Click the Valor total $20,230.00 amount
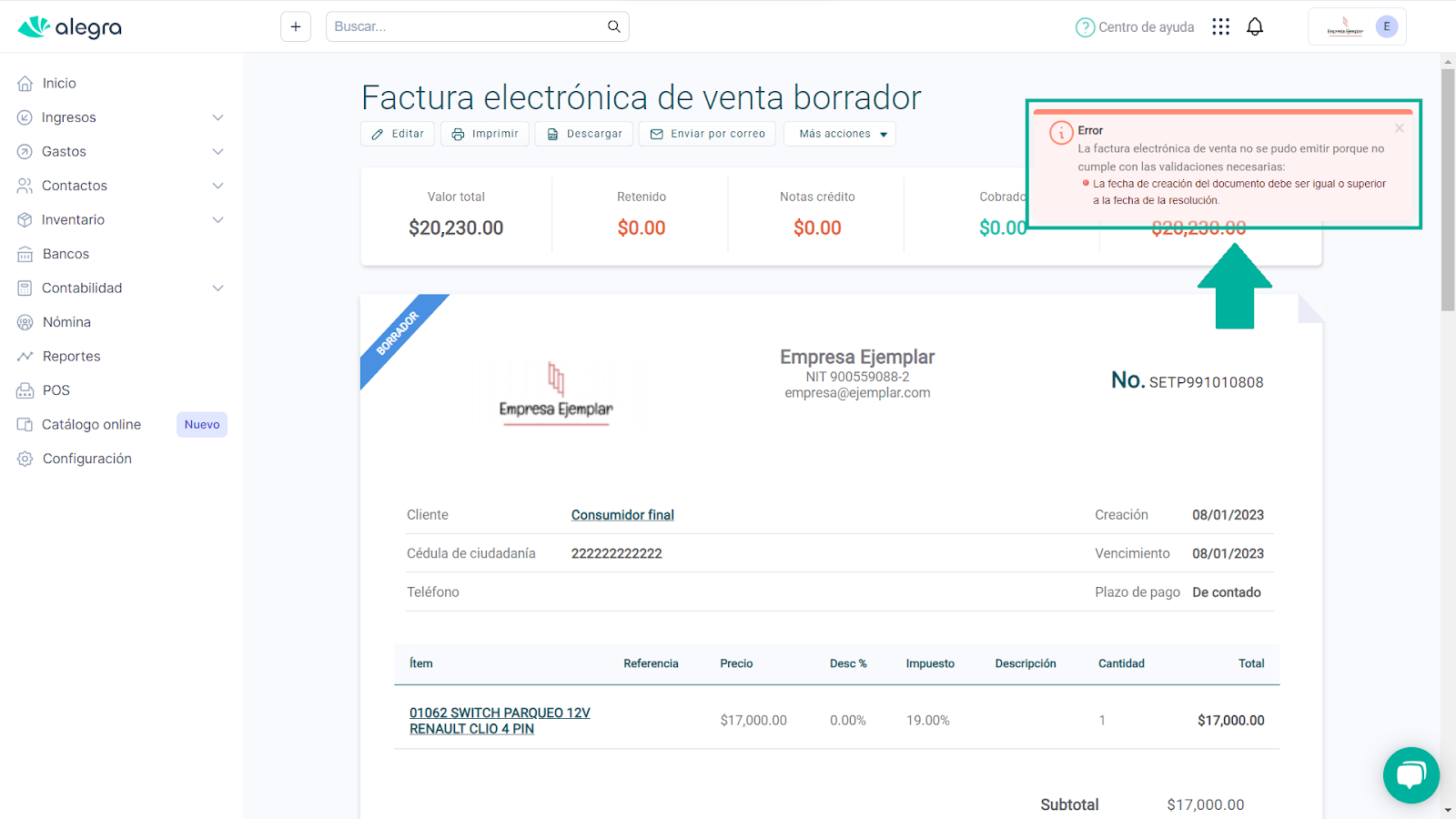Image resolution: width=1456 pixels, height=819 pixels. 456,228
